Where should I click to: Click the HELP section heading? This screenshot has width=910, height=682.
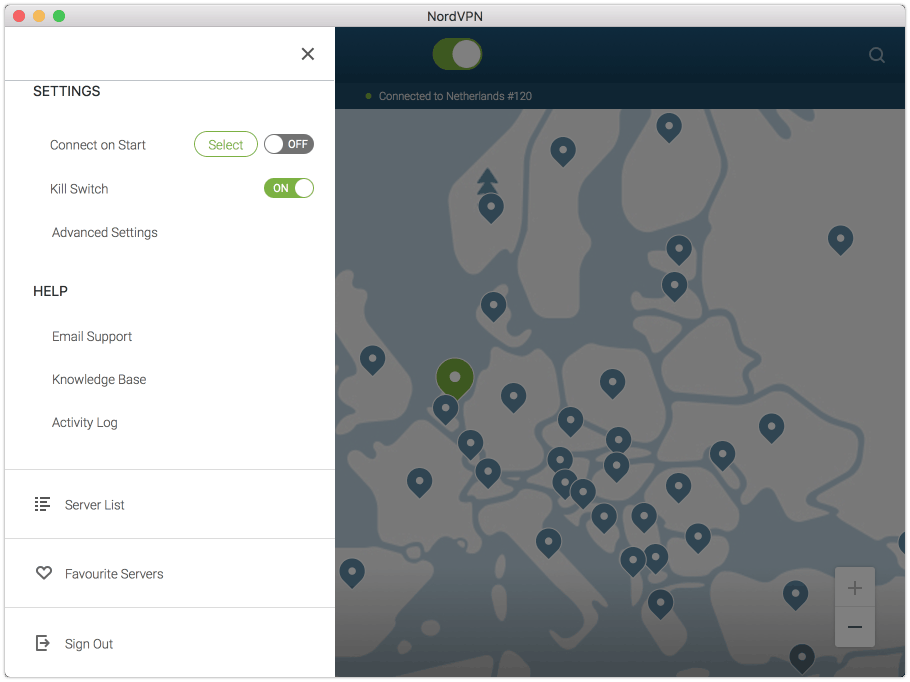[x=50, y=291]
